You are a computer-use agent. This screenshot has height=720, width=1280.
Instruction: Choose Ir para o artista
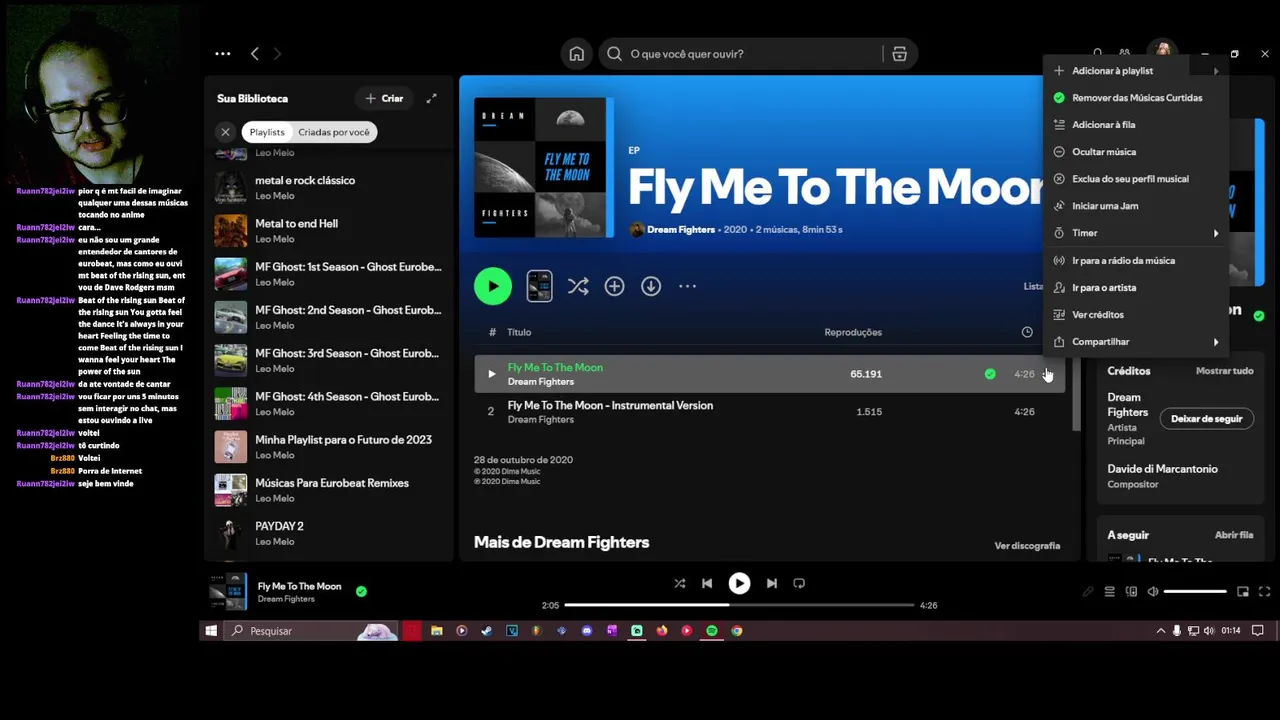[1136, 288]
